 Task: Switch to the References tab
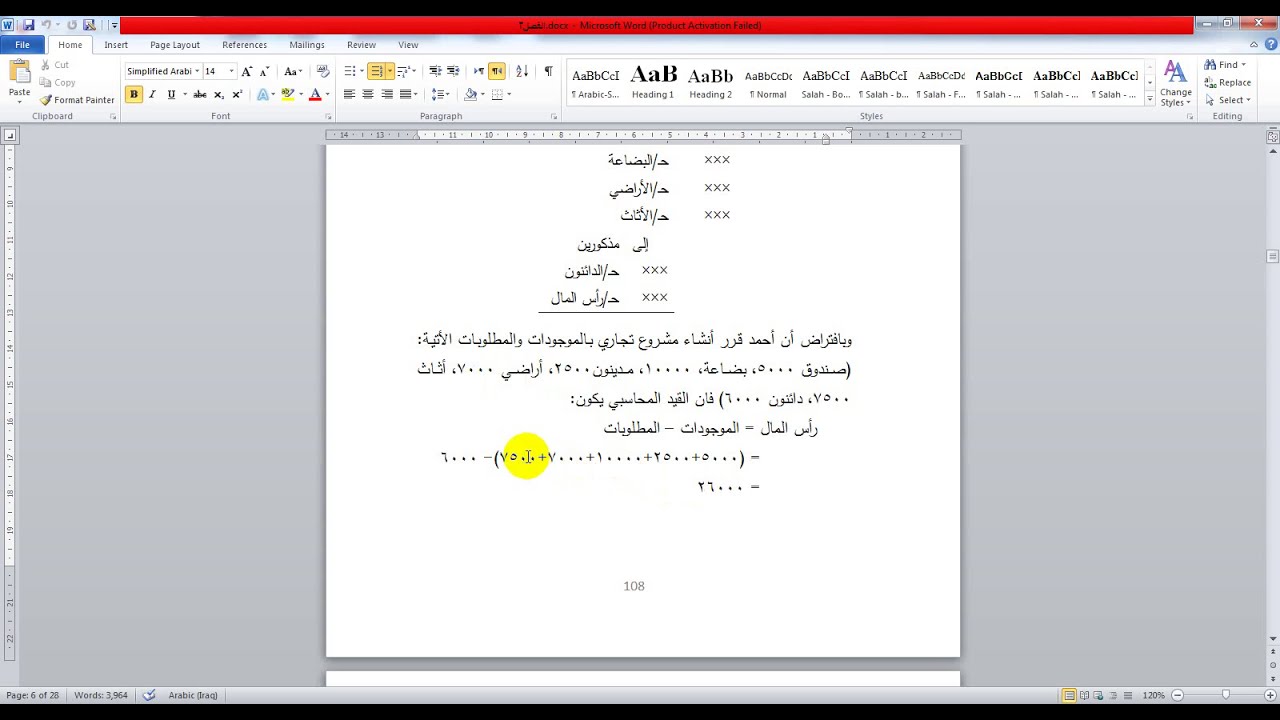(x=244, y=45)
